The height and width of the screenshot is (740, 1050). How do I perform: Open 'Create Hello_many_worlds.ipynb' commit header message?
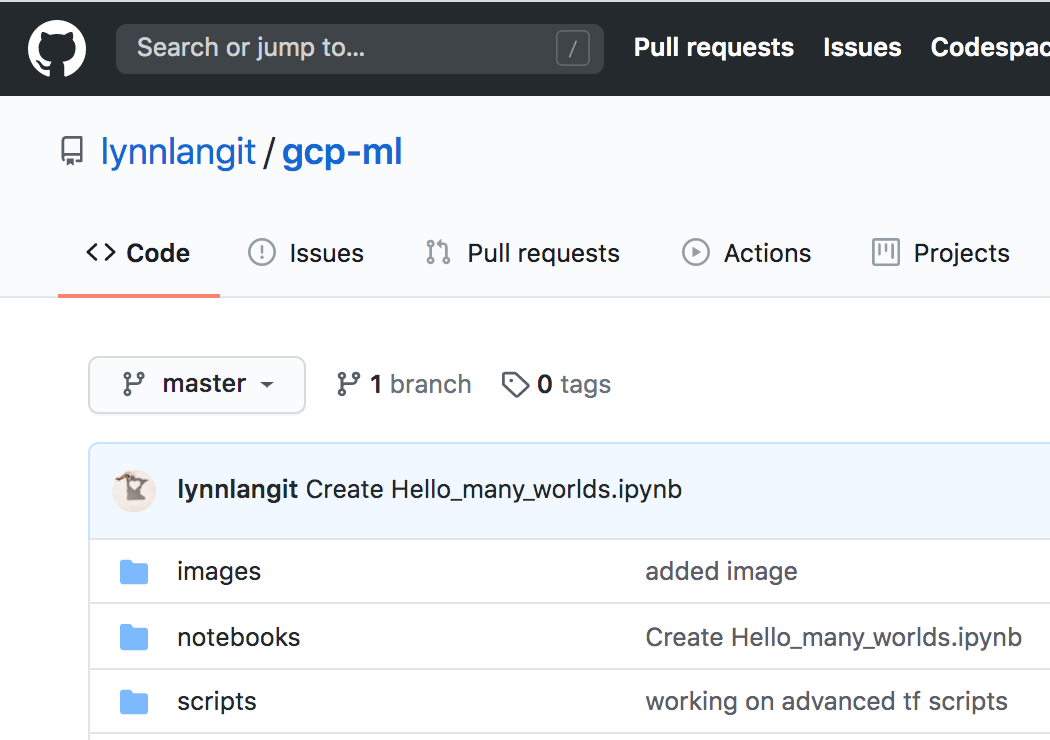point(494,490)
